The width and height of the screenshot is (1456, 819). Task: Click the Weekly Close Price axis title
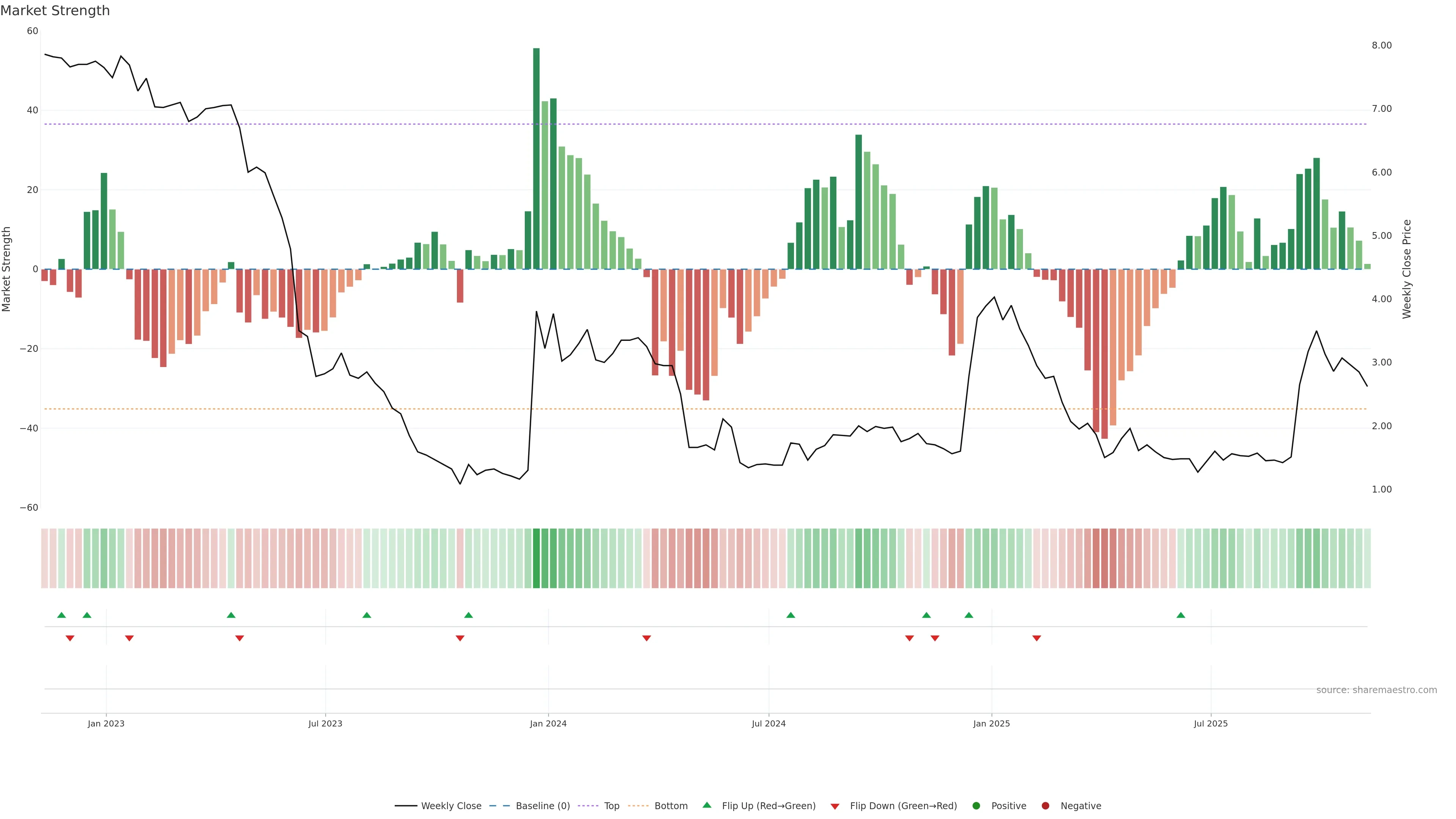click(1407, 269)
